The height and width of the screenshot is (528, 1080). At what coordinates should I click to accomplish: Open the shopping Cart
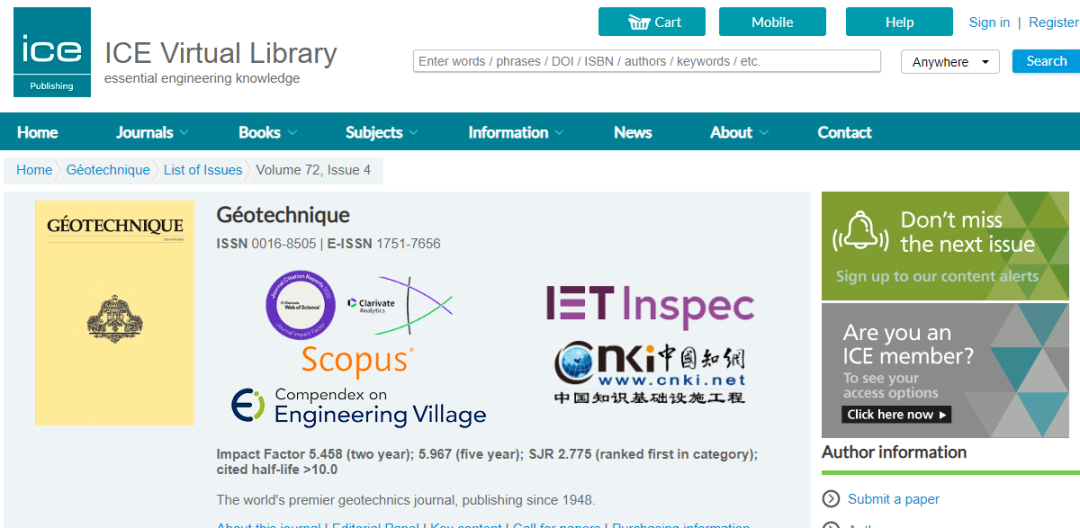click(x=652, y=22)
